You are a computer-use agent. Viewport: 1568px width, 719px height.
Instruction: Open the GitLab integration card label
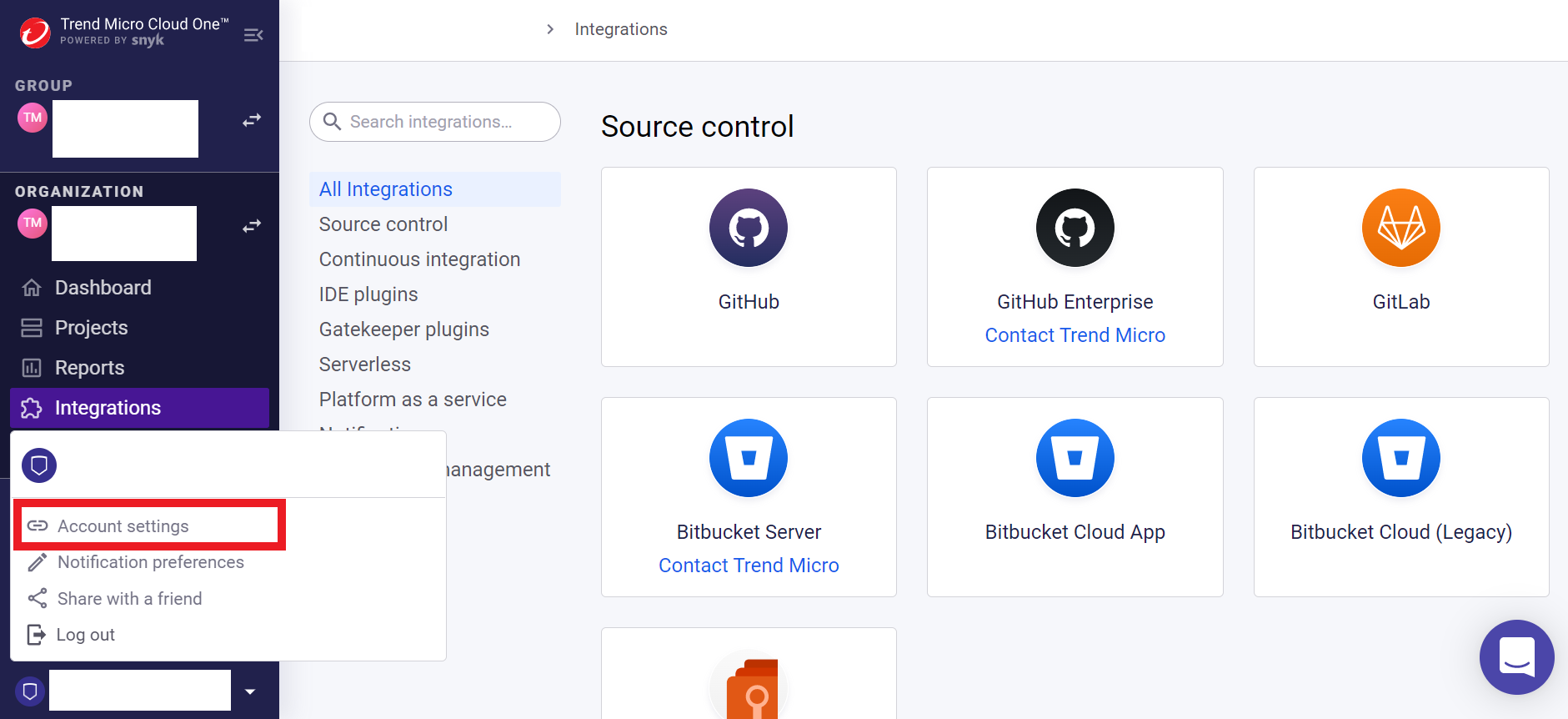pyautogui.click(x=1401, y=302)
